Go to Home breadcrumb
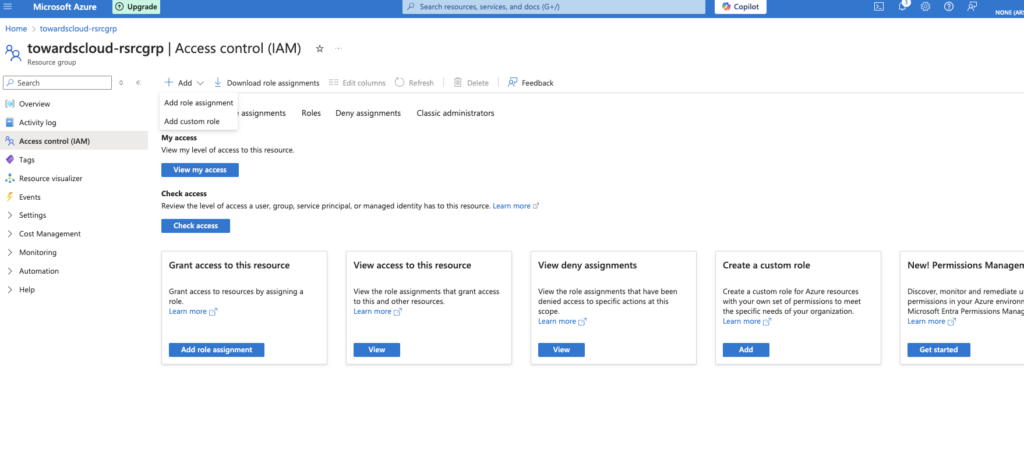The image size is (1024, 453). click(16, 29)
